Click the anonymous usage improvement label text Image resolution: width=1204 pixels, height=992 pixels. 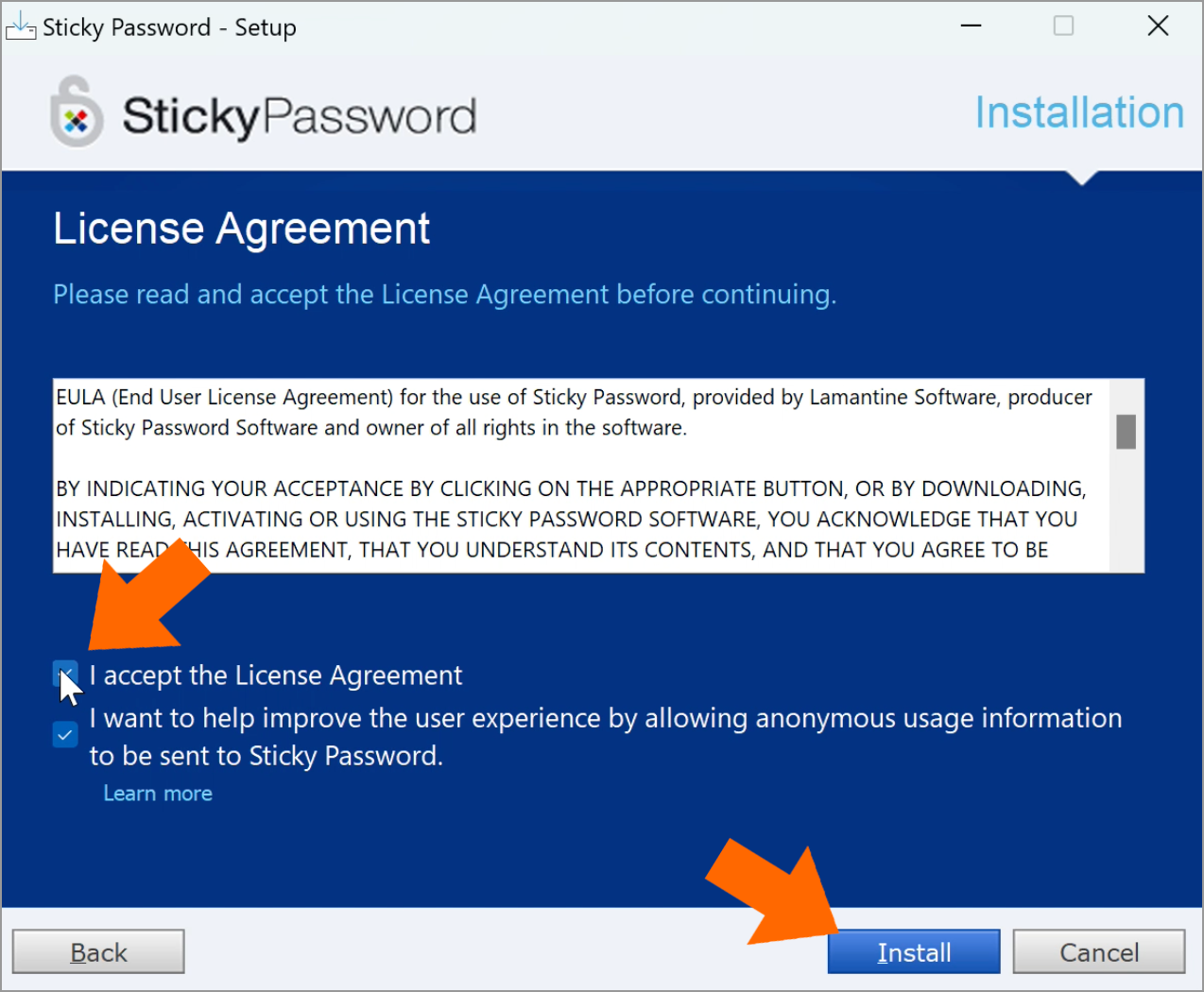pos(606,737)
